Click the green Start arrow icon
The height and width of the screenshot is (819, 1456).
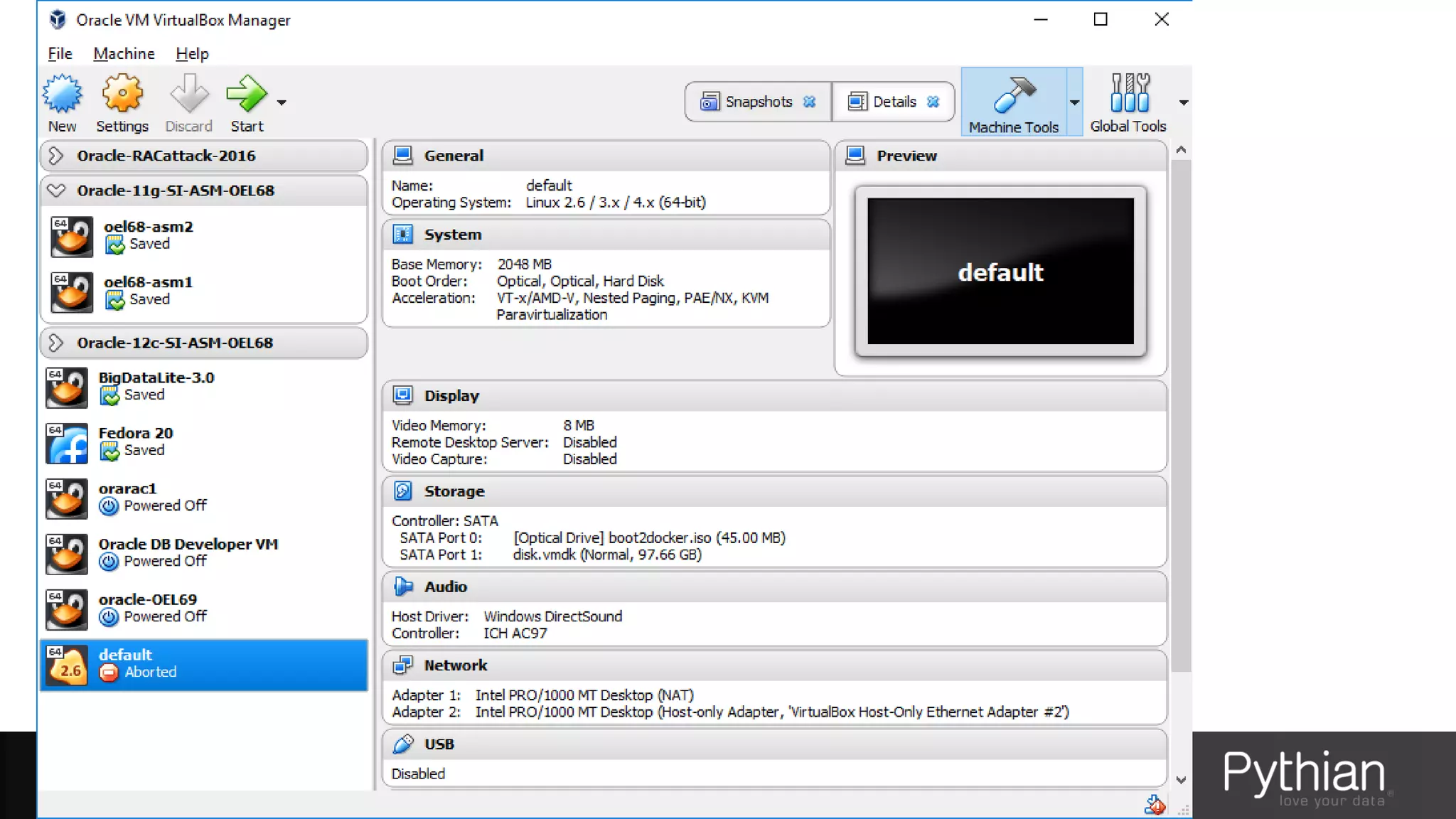[246, 95]
